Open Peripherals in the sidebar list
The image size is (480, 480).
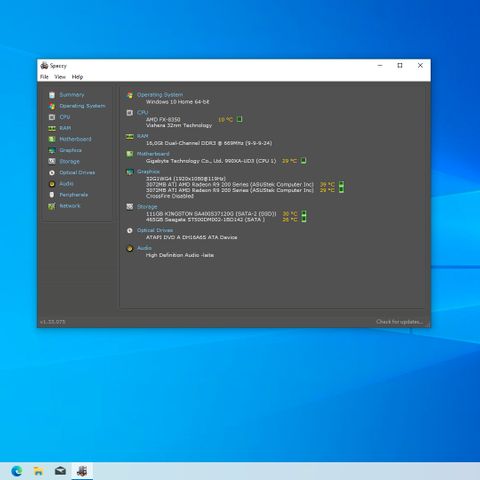(x=74, y=195)
